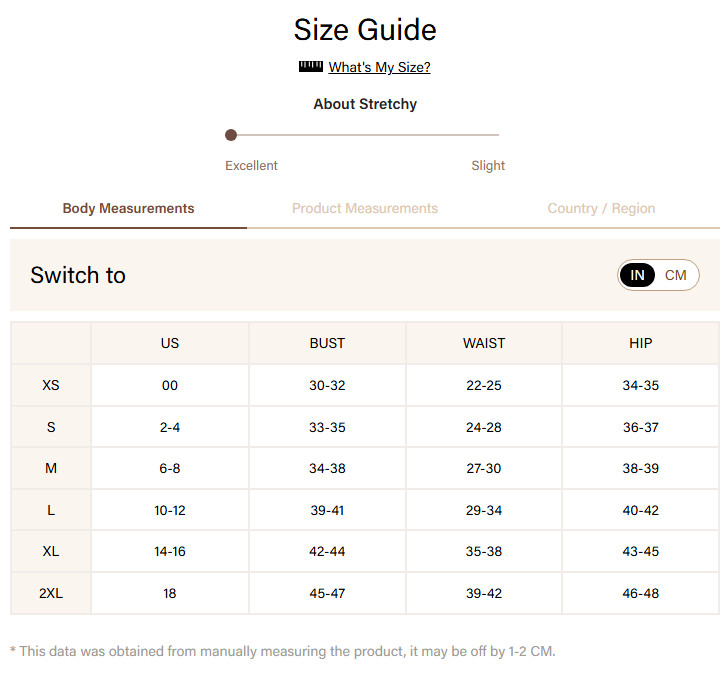This screenshot has width=728, height=673.
Task: Click the HIP column header
Action: coord(641,343)
